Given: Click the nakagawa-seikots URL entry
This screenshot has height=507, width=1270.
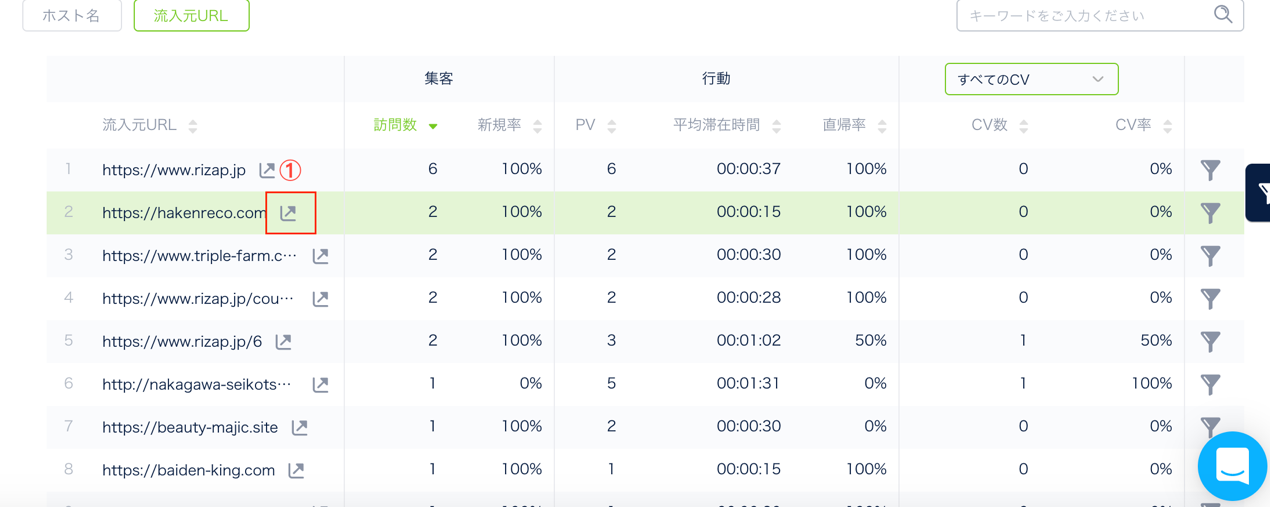Looking at the screenshot, I should [x=196, y=384].
